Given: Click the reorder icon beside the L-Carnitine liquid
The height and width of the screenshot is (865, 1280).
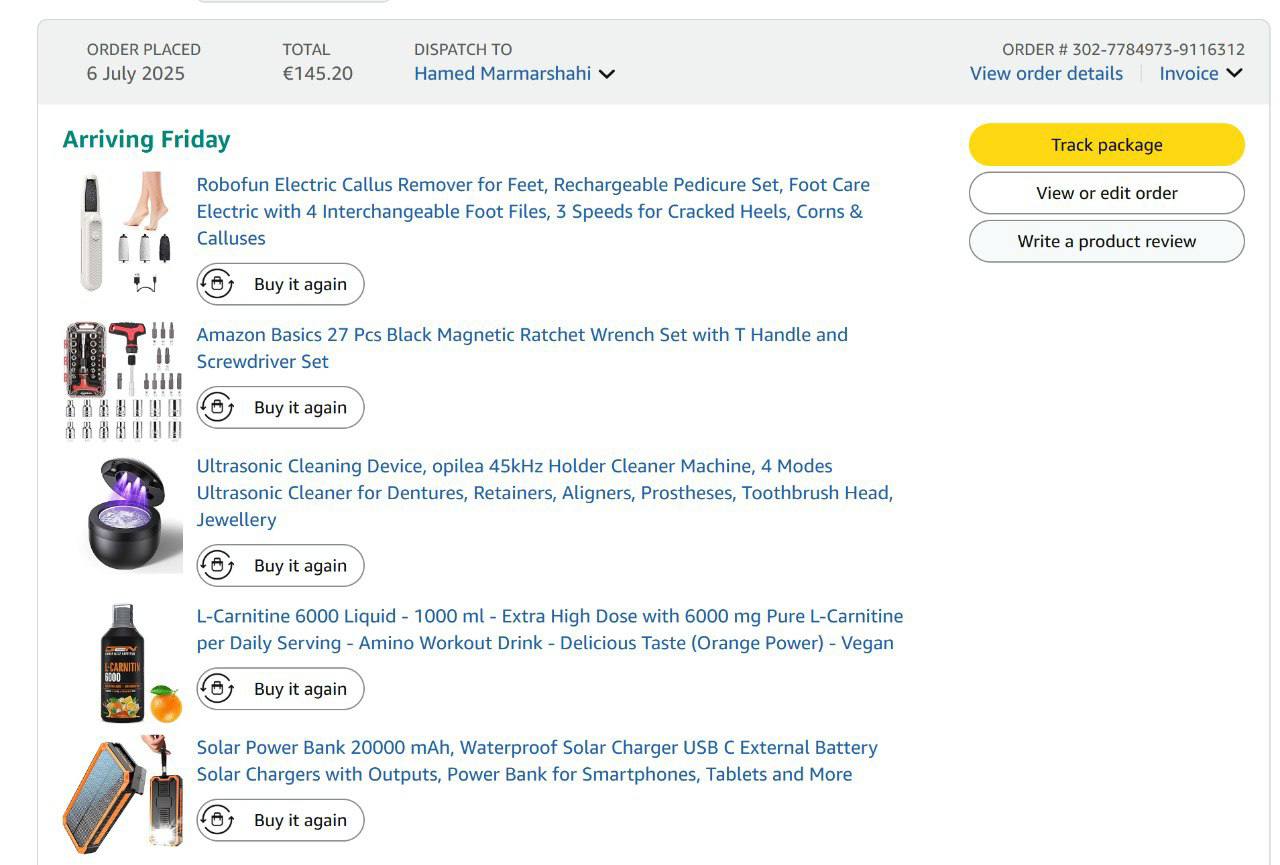Looking at the screenshot, I should coord(217,689).
